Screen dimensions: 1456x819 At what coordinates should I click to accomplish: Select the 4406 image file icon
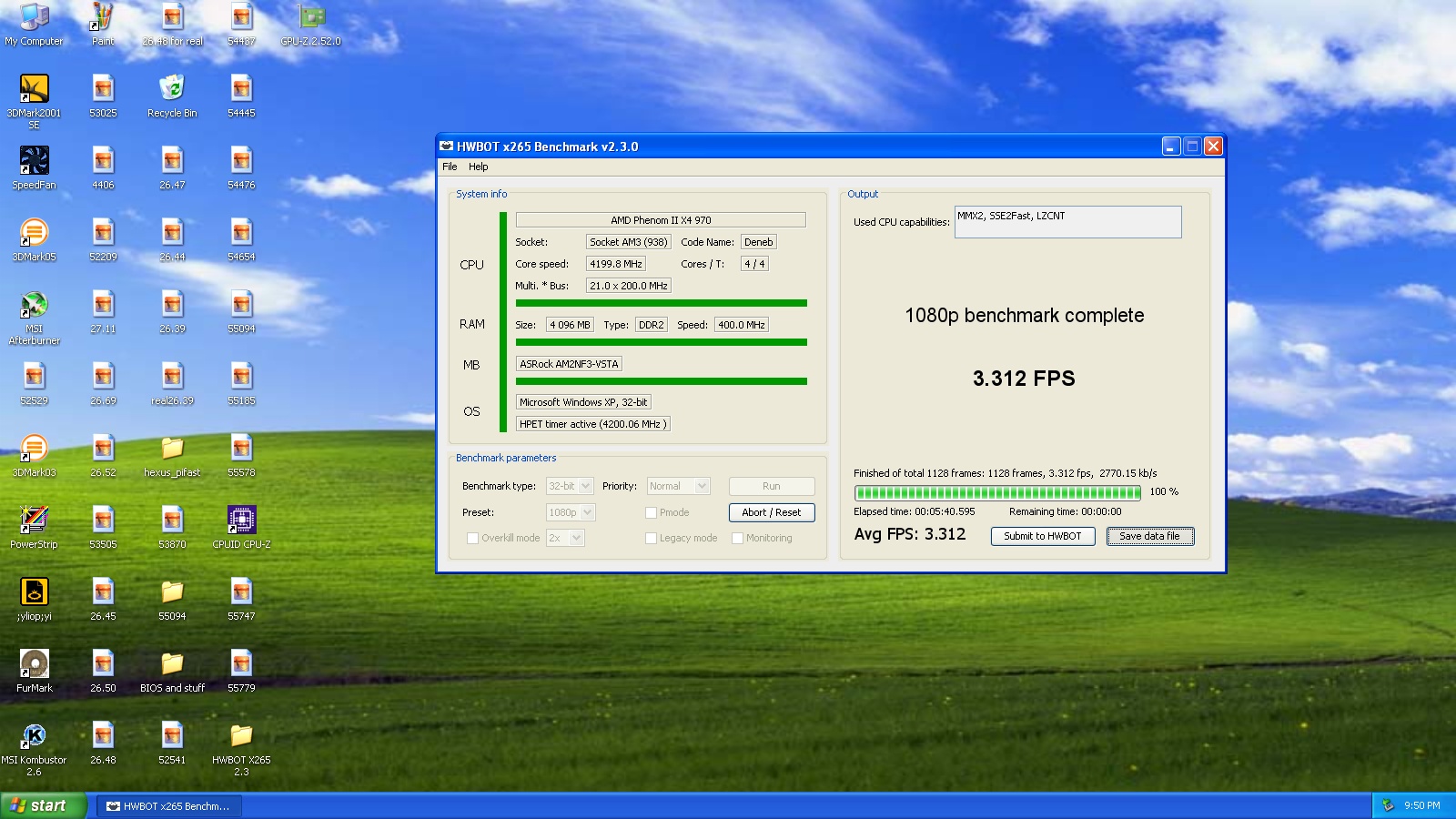[103, 167]
